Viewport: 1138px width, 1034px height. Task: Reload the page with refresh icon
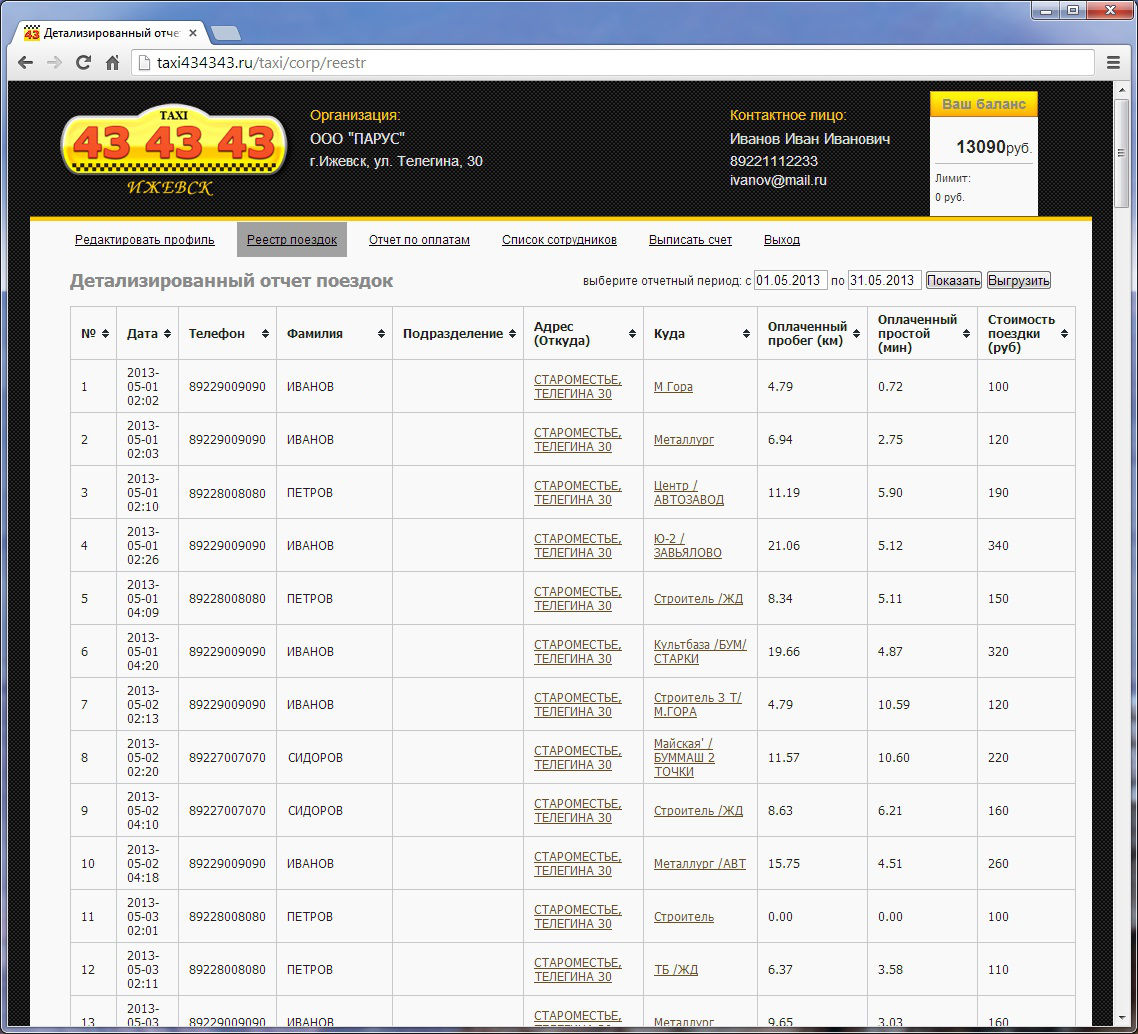coord(84,62)
